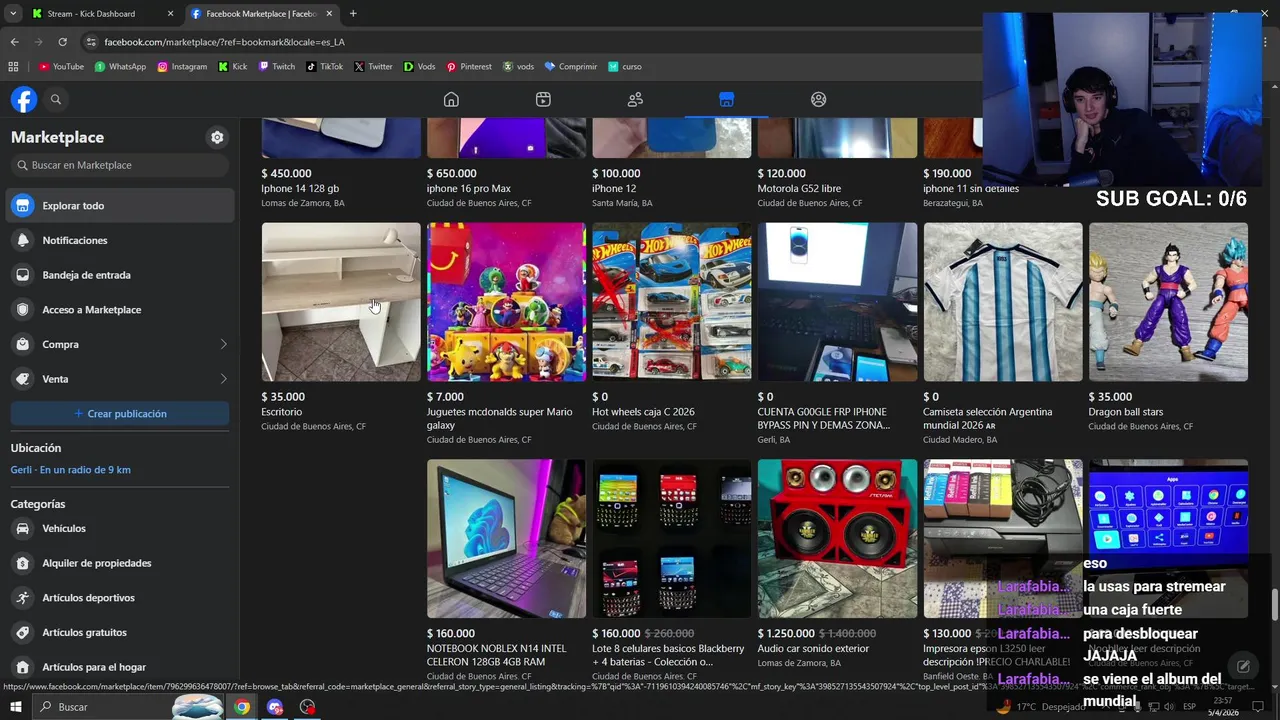
Task: Open Marketplace settings gear
Action: point(217,137)
